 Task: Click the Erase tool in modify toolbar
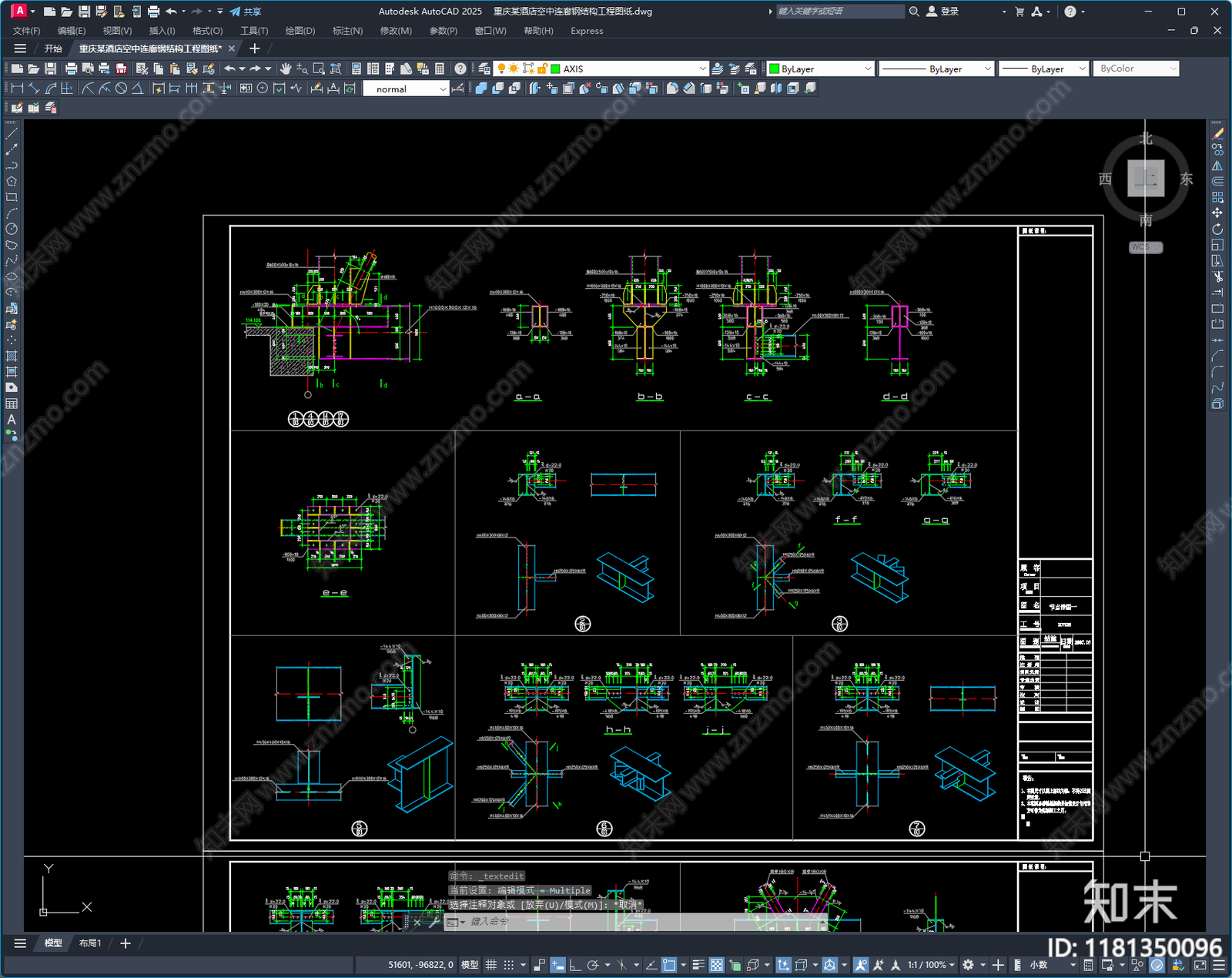click(x=1217, y=134)
